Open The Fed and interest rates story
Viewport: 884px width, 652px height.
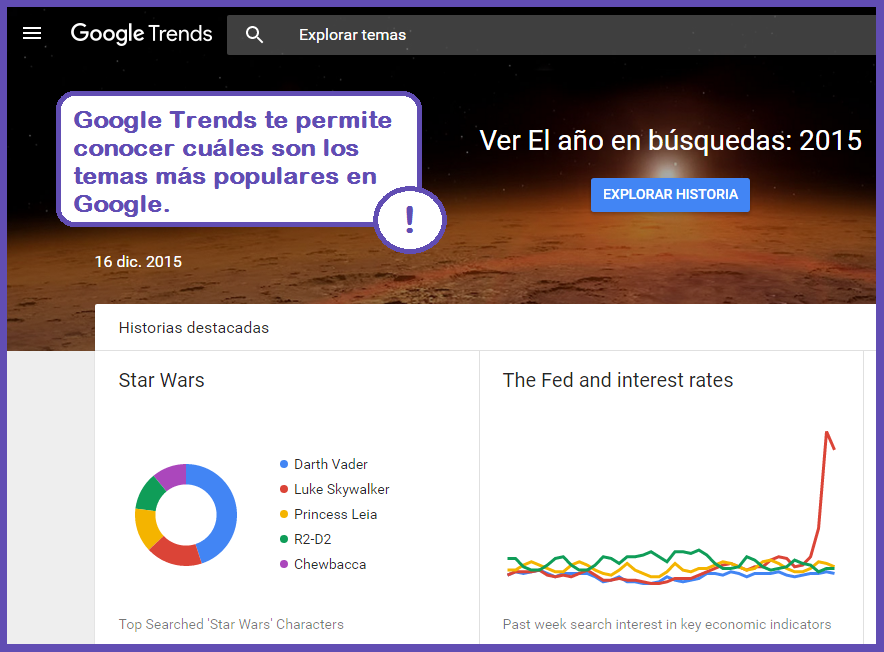point(617,380)
